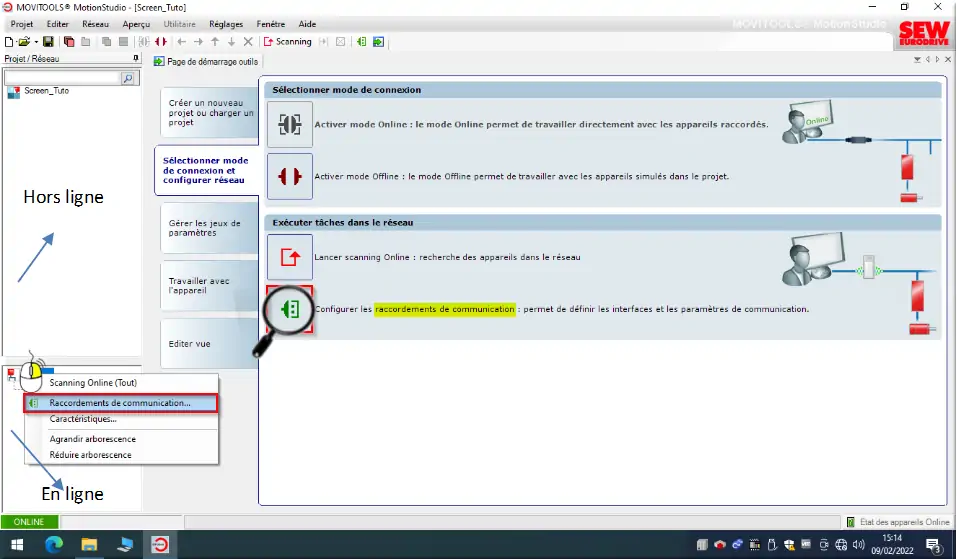957x559 pixels.
Task: Close the start page tab with the X
Action: click(948, 60)
